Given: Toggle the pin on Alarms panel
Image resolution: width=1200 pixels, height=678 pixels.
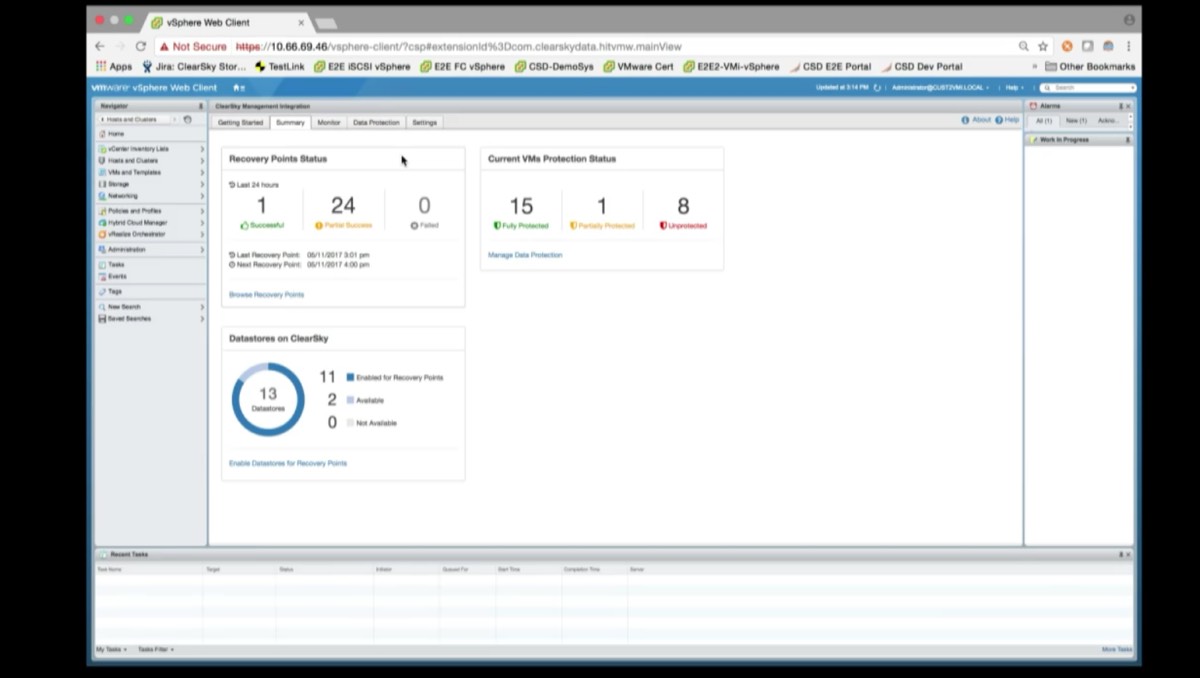Looking at the screenshot, I should 1120,106.
